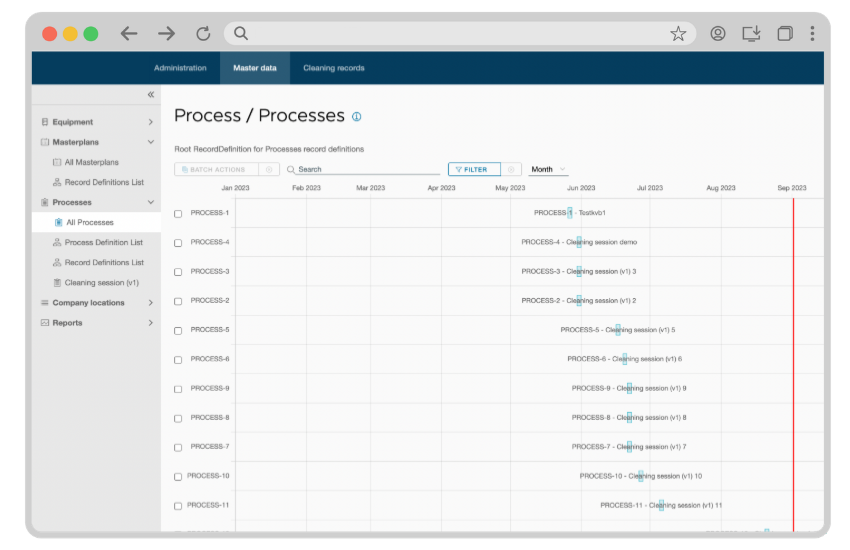Click into the Search field
850x550 pixels.
pyautogui.click(x=365, y=170)
